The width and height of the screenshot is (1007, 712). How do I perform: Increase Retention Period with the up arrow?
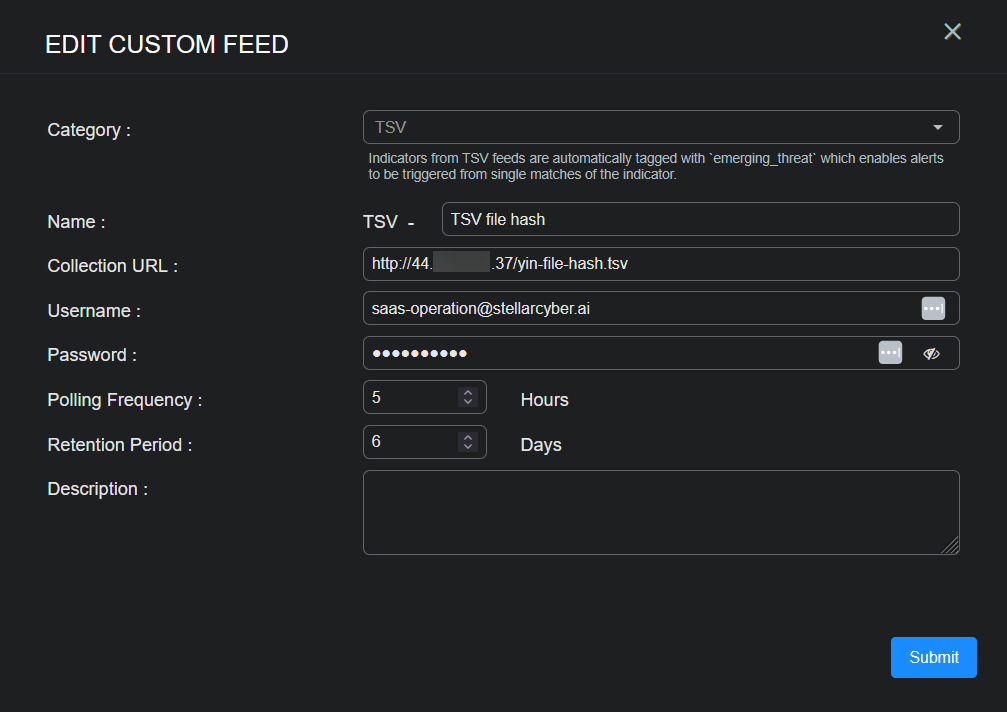[x=467, y=437]
